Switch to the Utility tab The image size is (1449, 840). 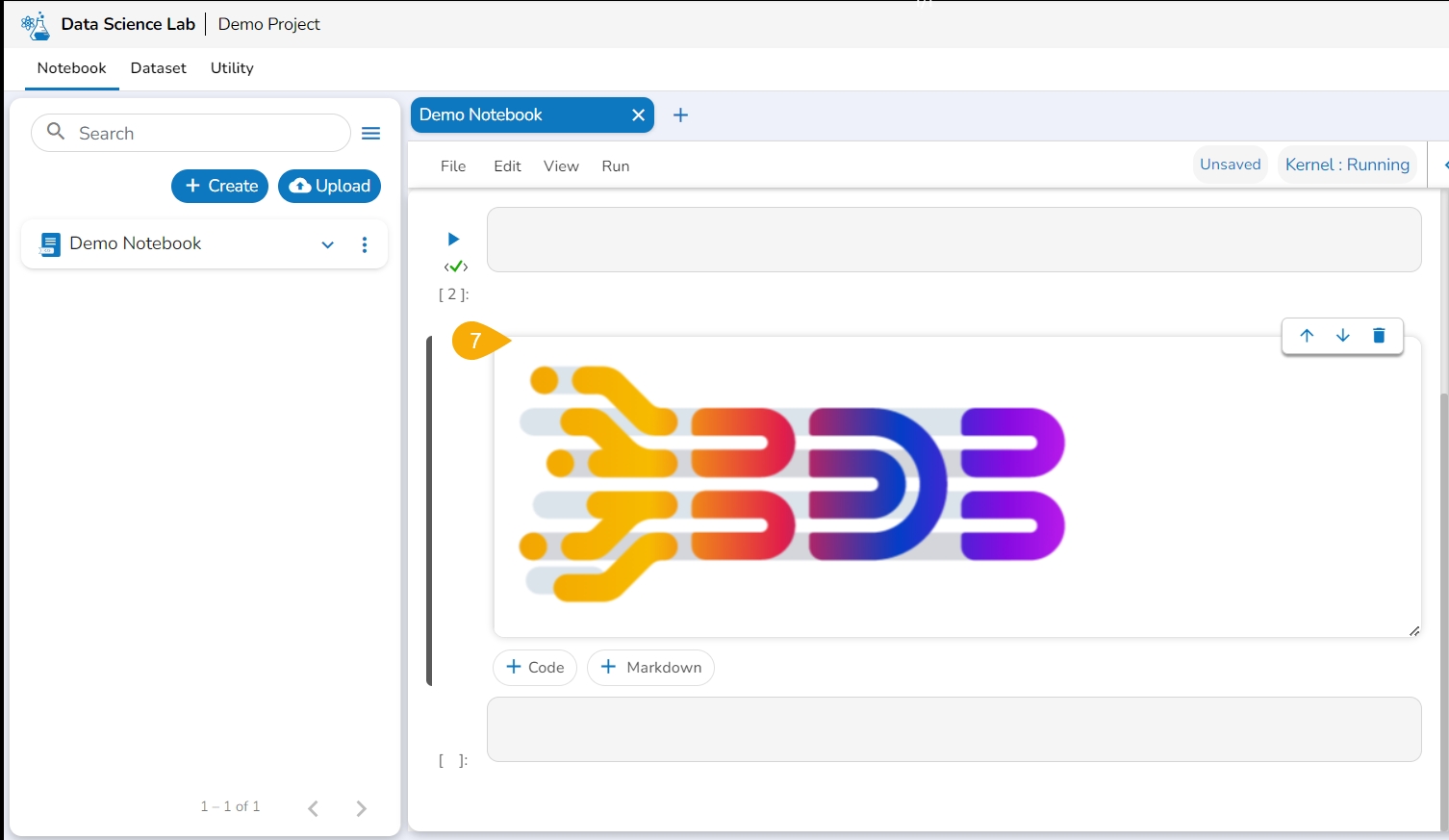pyautogui.click(x=232, y=68)
